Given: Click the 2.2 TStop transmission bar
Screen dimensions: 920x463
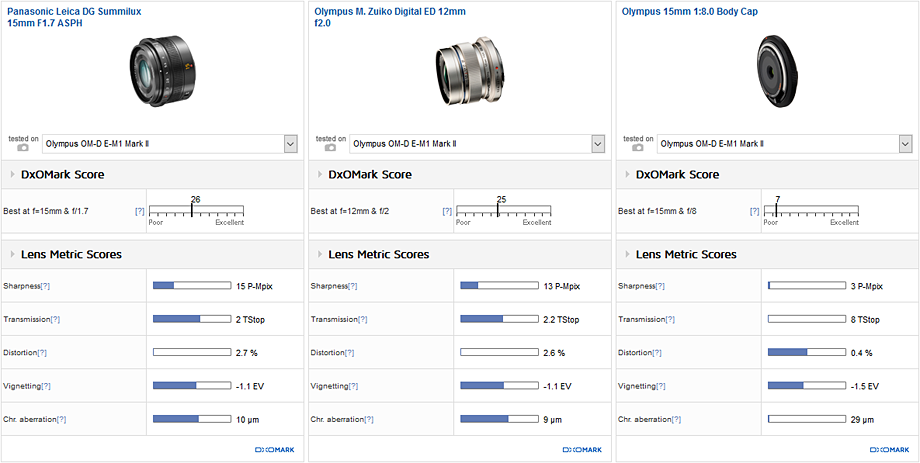Looking at the screenshot, I should pyautogui.click(x=499, y=319).
